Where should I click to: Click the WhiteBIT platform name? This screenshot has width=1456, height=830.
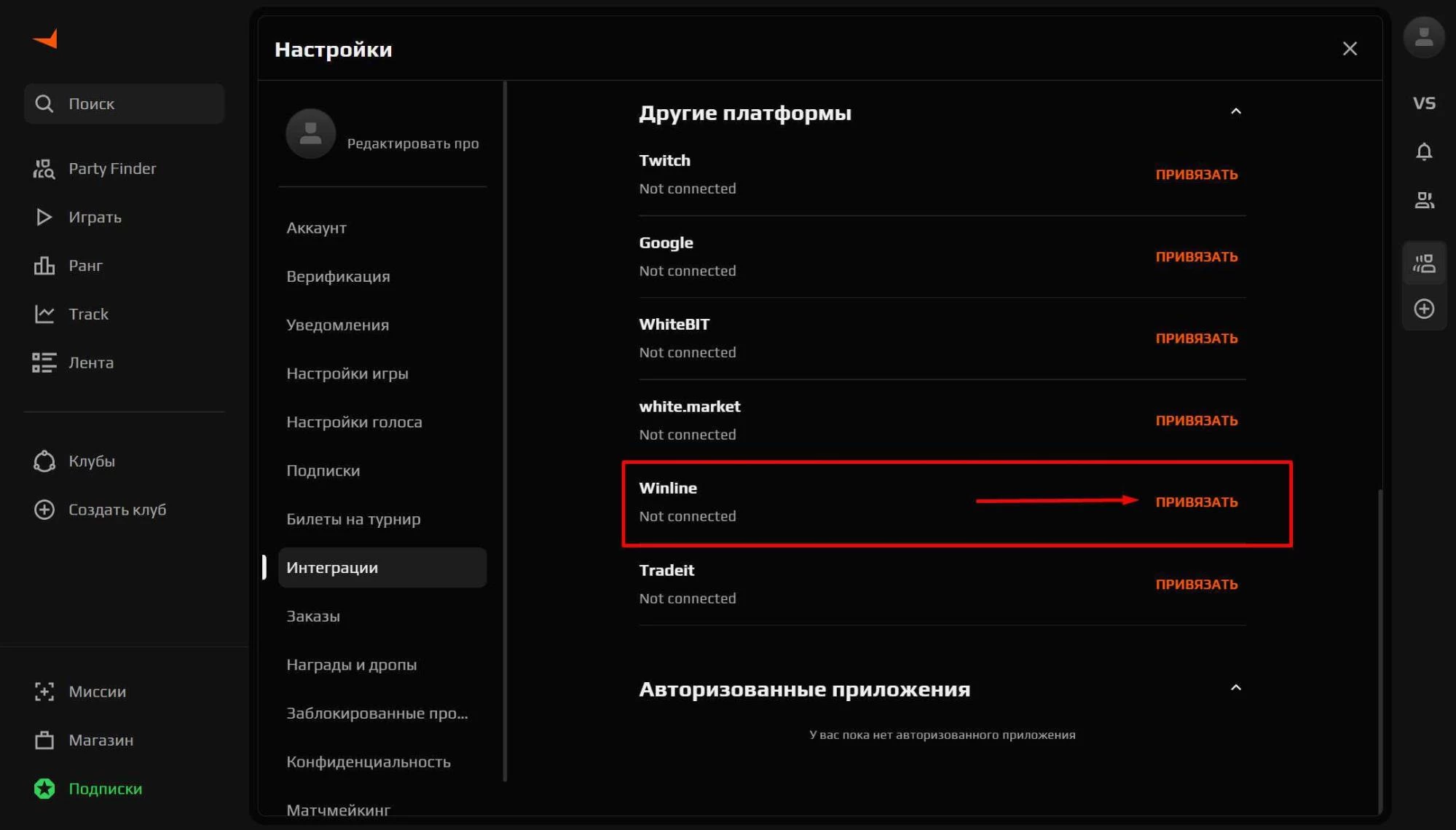click(674, 325)
